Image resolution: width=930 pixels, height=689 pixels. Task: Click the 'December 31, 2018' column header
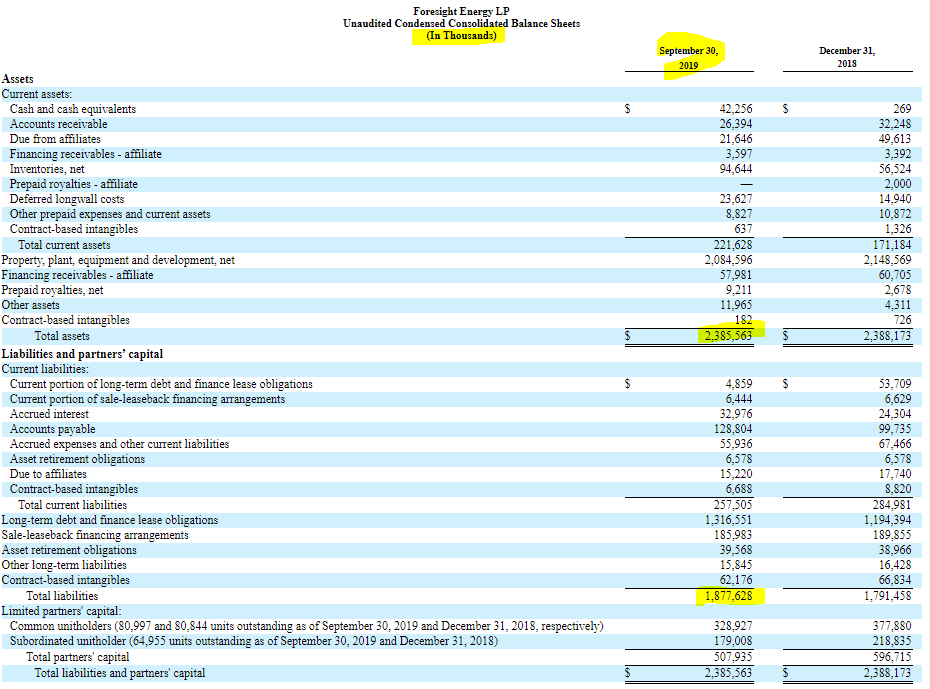tap(847, 57)
